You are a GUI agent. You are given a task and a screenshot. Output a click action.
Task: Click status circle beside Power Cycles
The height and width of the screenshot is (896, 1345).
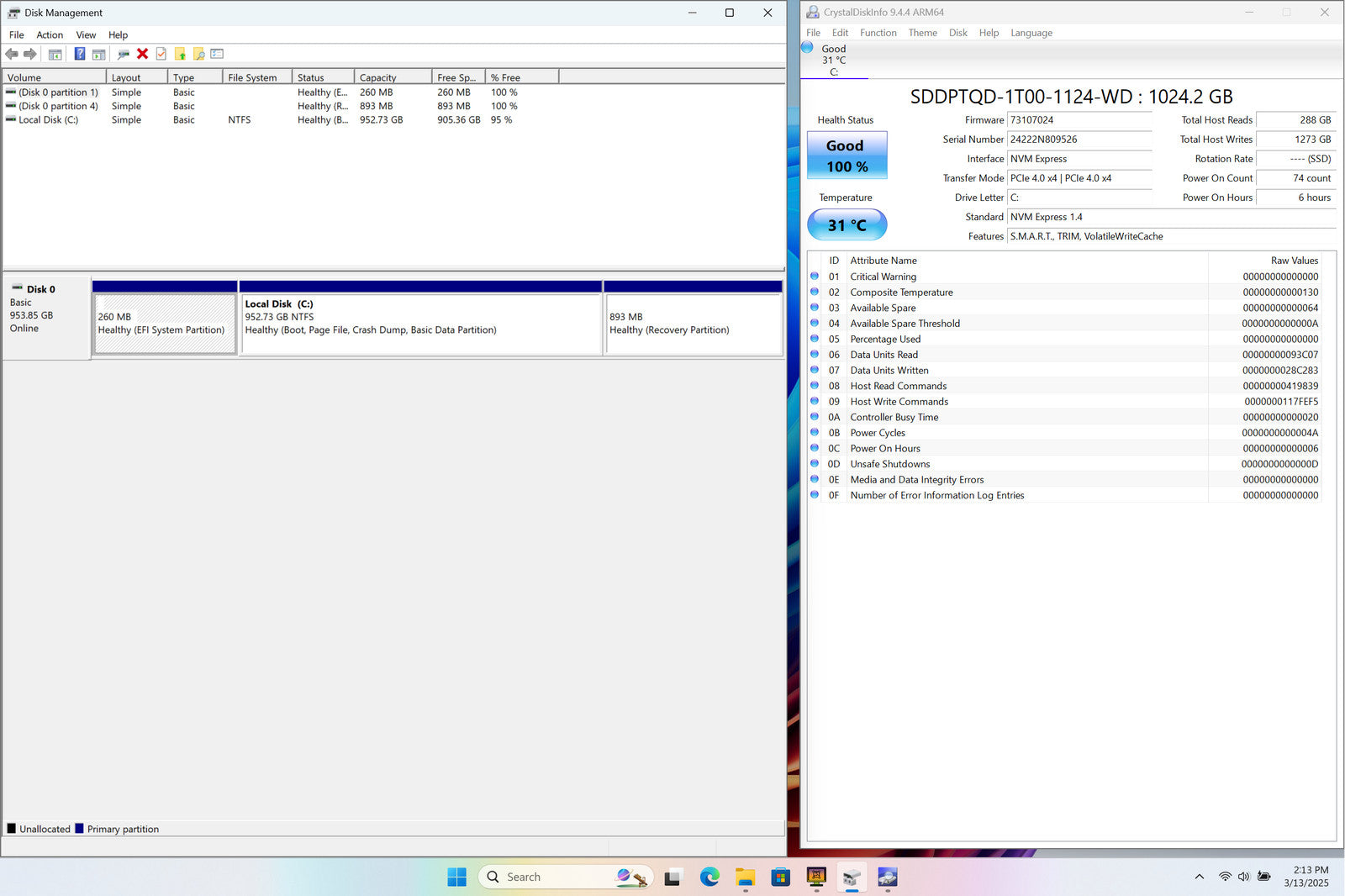pos(815,432)
